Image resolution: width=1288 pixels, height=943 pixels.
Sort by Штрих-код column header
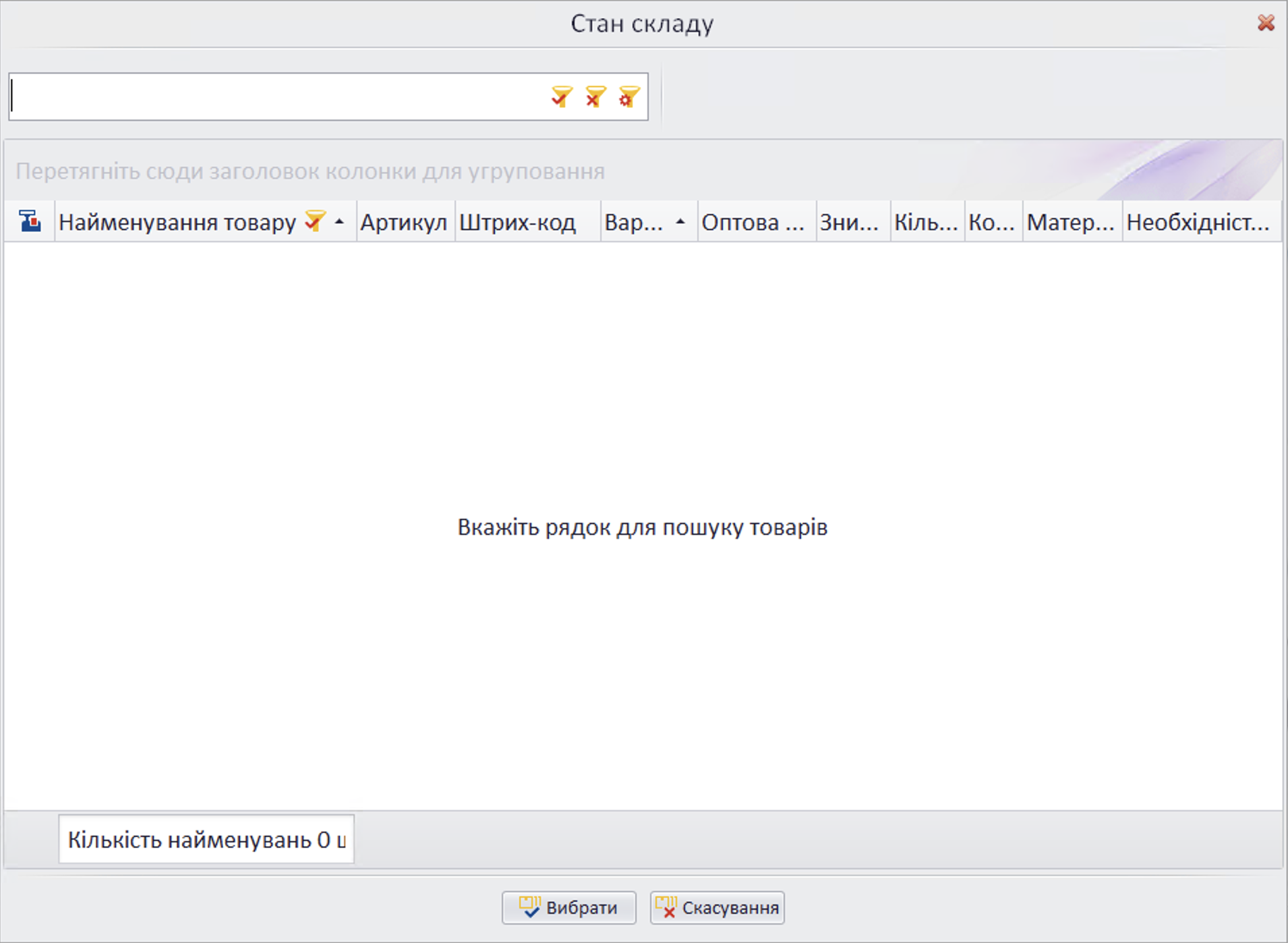(x=517, y=222)
